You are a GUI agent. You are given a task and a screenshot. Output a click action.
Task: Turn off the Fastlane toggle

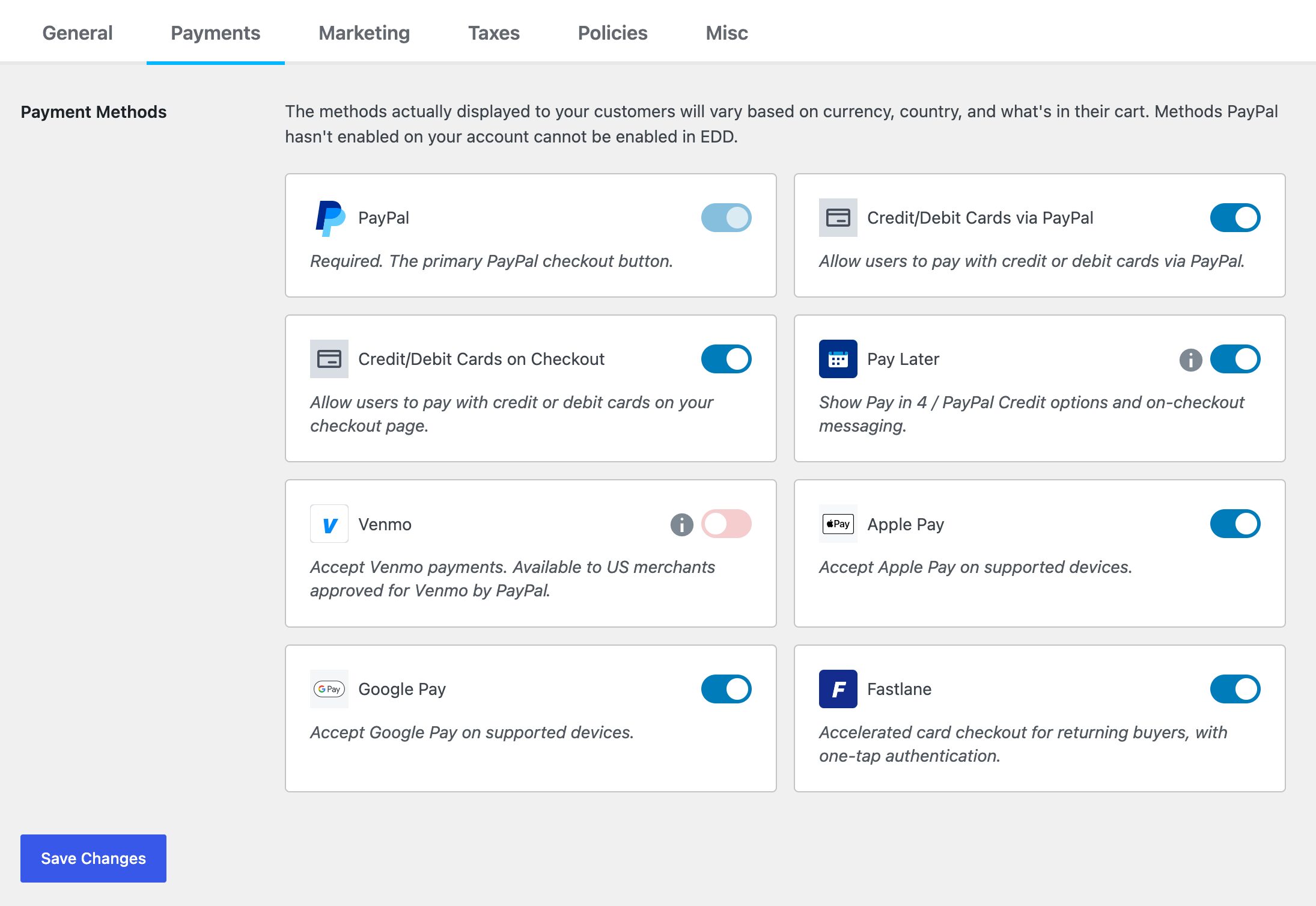pos(1235,689)
